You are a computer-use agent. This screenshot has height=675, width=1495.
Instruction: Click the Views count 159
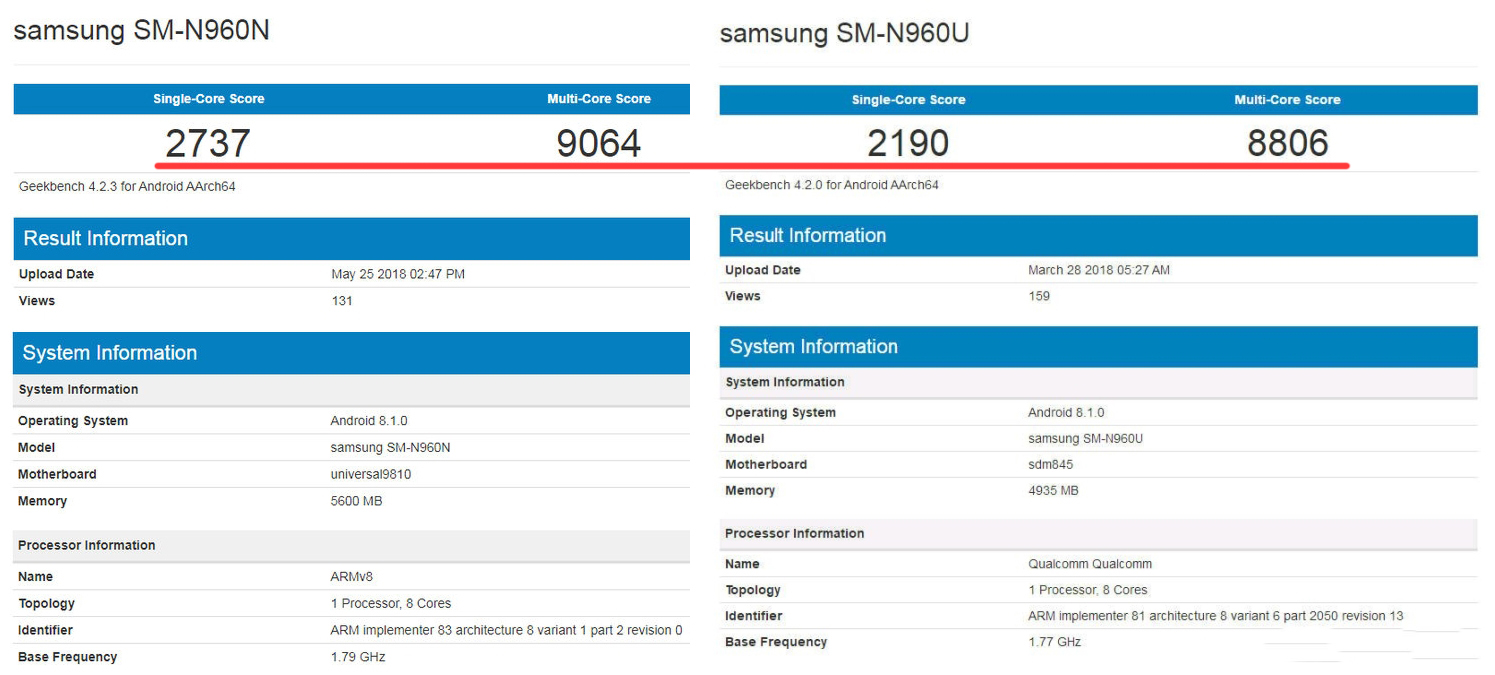(1038, 296)
